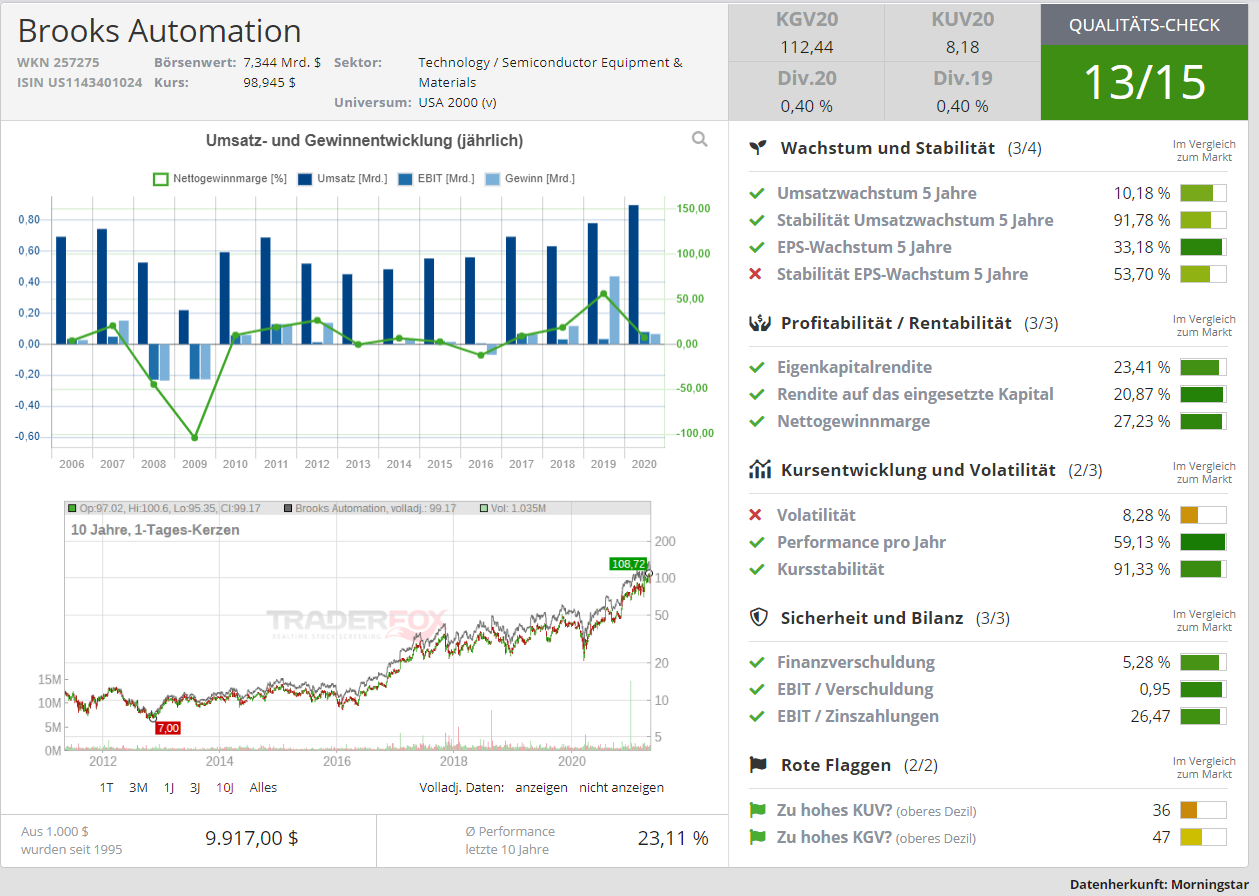The height and width of the screenshot is (896, 1259).
Task: Select the 3M chart timeframe
Action: 138,788
